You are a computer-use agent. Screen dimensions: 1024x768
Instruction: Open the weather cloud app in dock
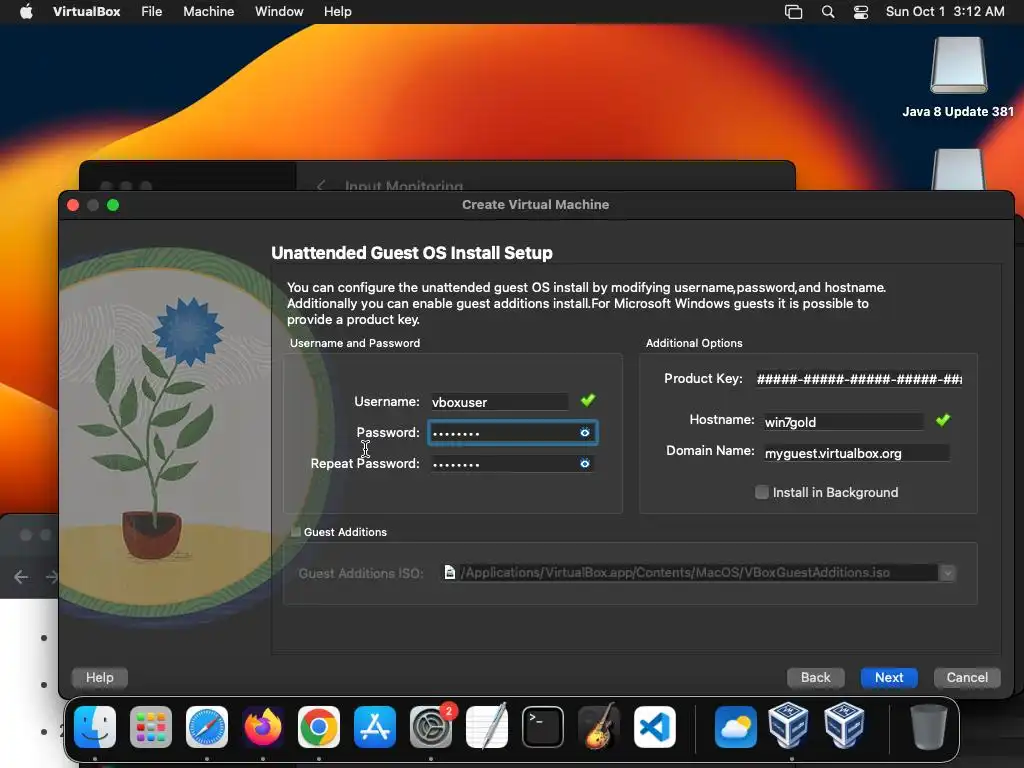tap(735, 727)
